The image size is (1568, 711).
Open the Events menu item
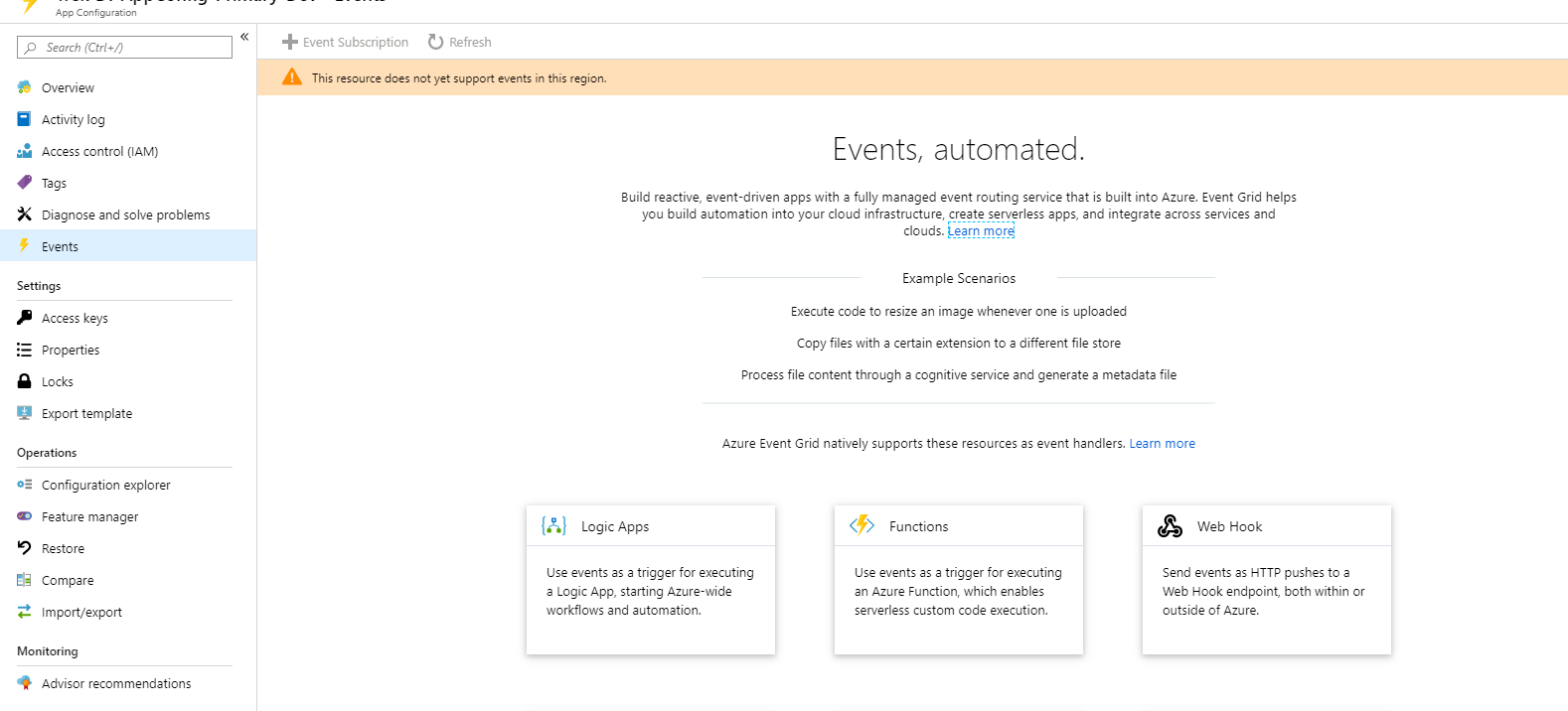pos(128,246)
